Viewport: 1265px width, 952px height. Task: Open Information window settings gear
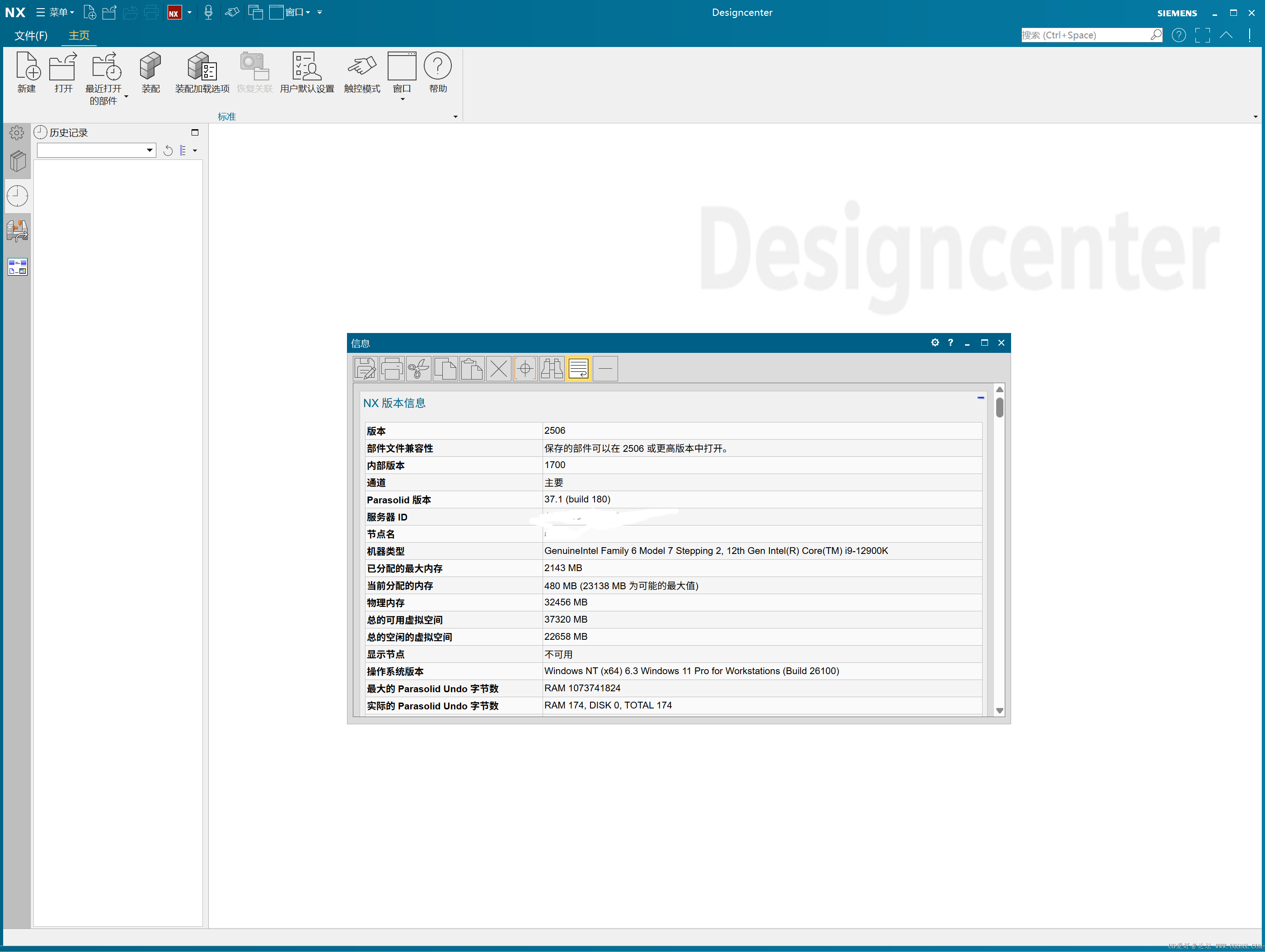click(935, 342)
